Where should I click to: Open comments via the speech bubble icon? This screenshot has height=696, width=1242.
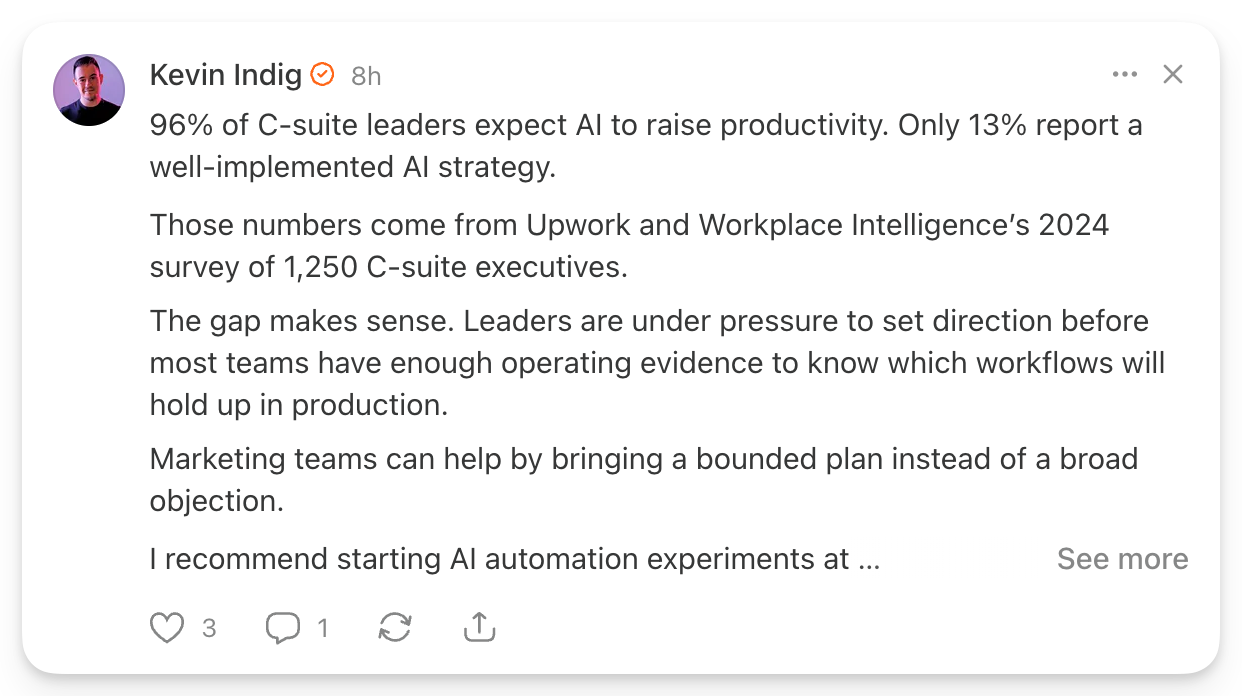point(283,627)
